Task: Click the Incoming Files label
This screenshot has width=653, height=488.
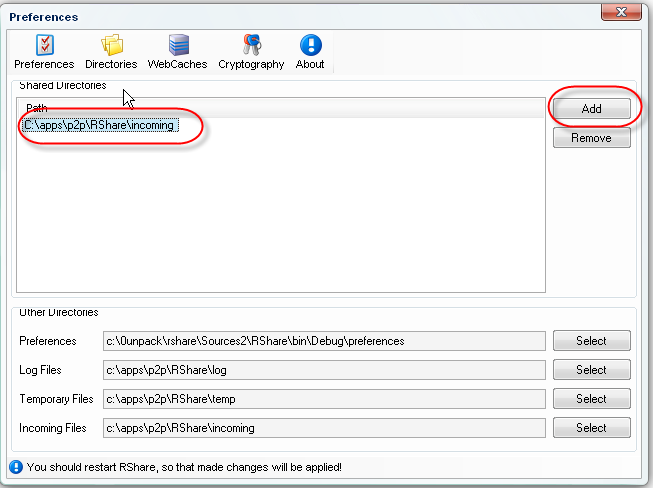Action: click(52, 428)
